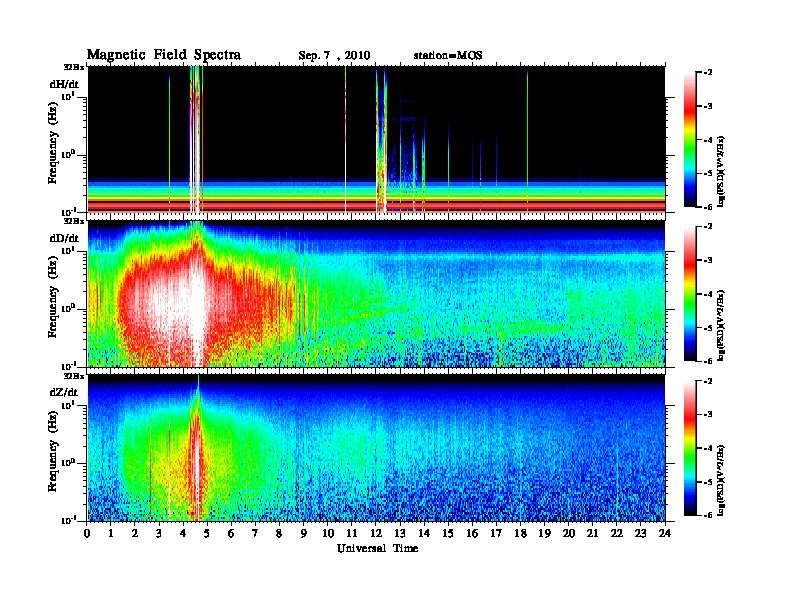Click hour tick label '11' on time axis
Image resolution: width=792 pixels, height=612 pixels.
point(352,534)
